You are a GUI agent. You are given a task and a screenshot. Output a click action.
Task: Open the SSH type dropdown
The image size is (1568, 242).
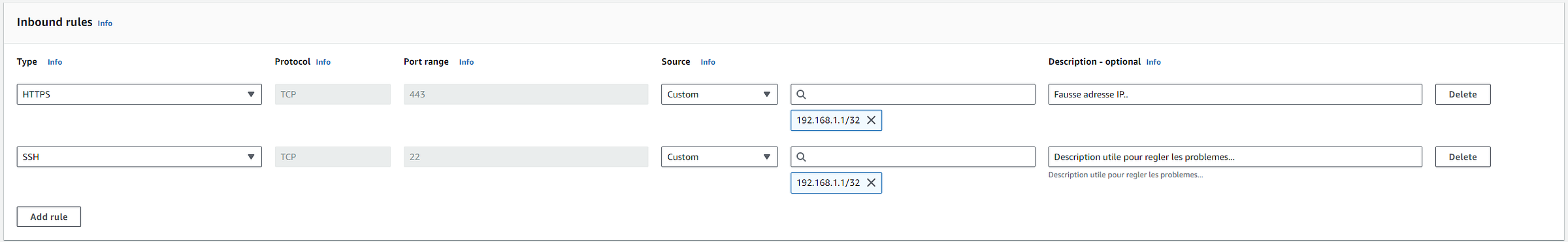point(139,157)
